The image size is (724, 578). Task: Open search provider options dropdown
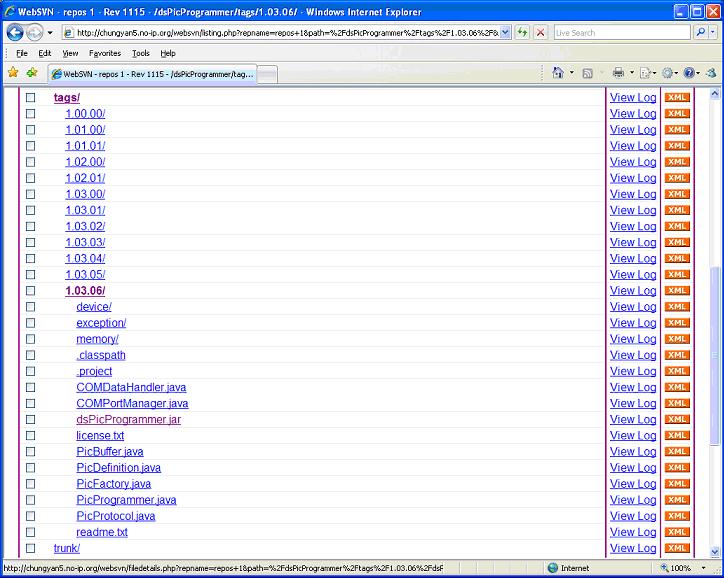coord(713,32)
